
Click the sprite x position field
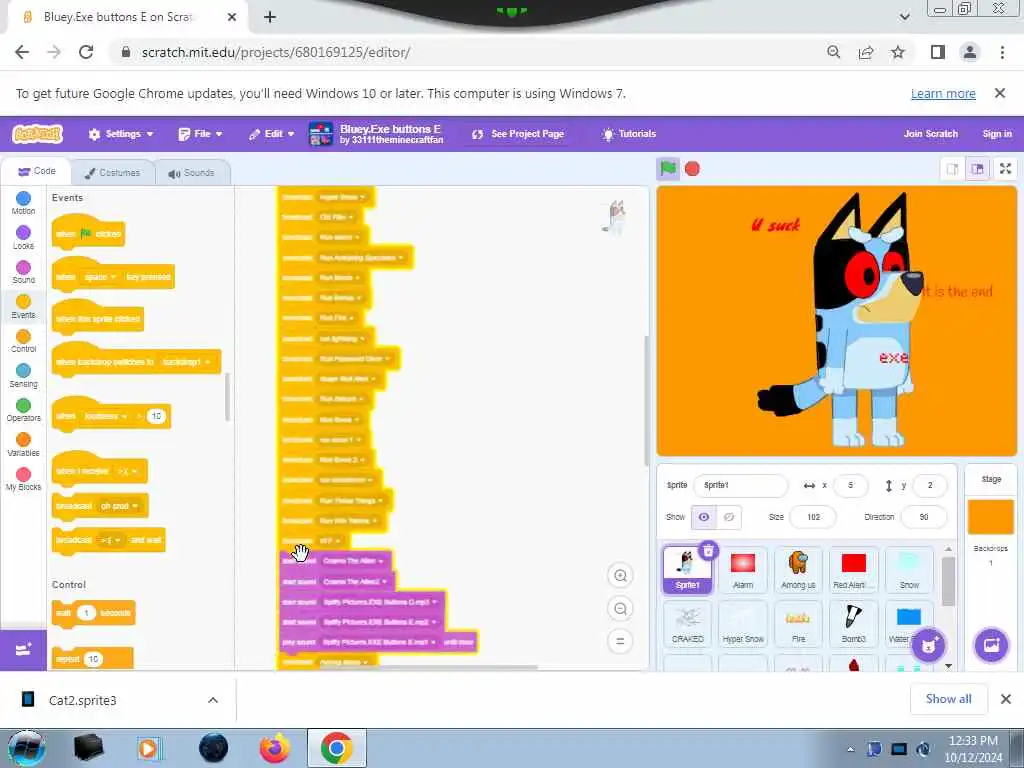click(x=850, y=485)
